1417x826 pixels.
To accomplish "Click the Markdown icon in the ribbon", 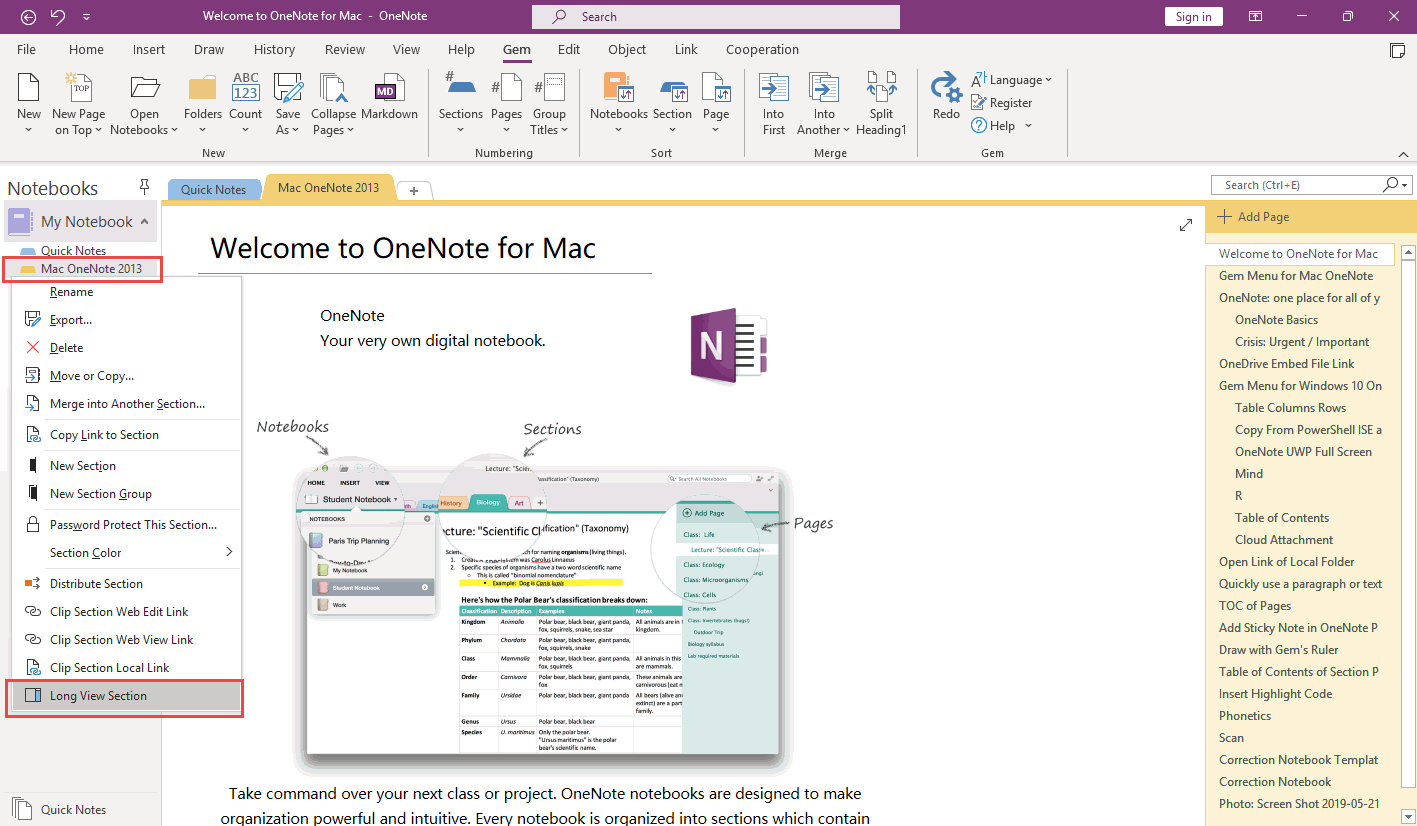I will click(389, 90).
